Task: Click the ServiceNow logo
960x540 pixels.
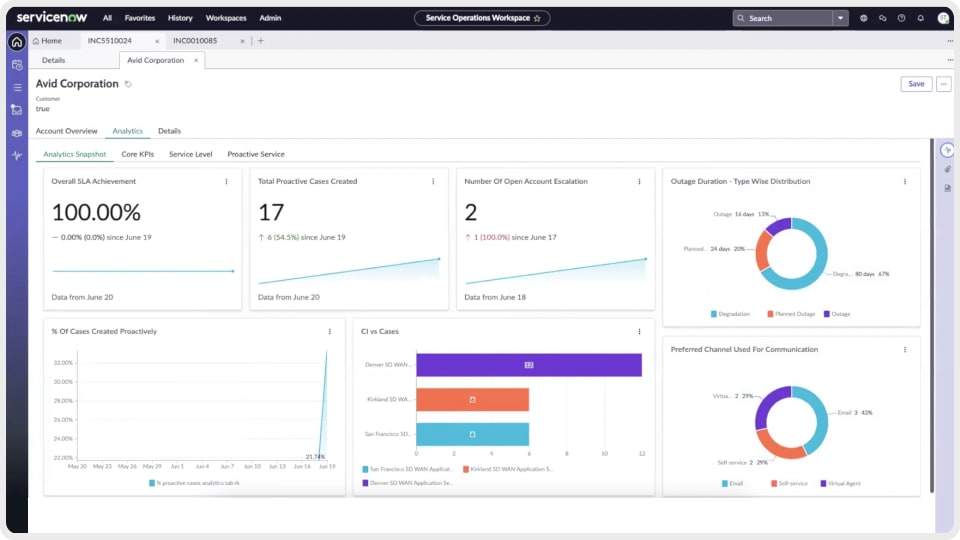Action: (52, 18)
